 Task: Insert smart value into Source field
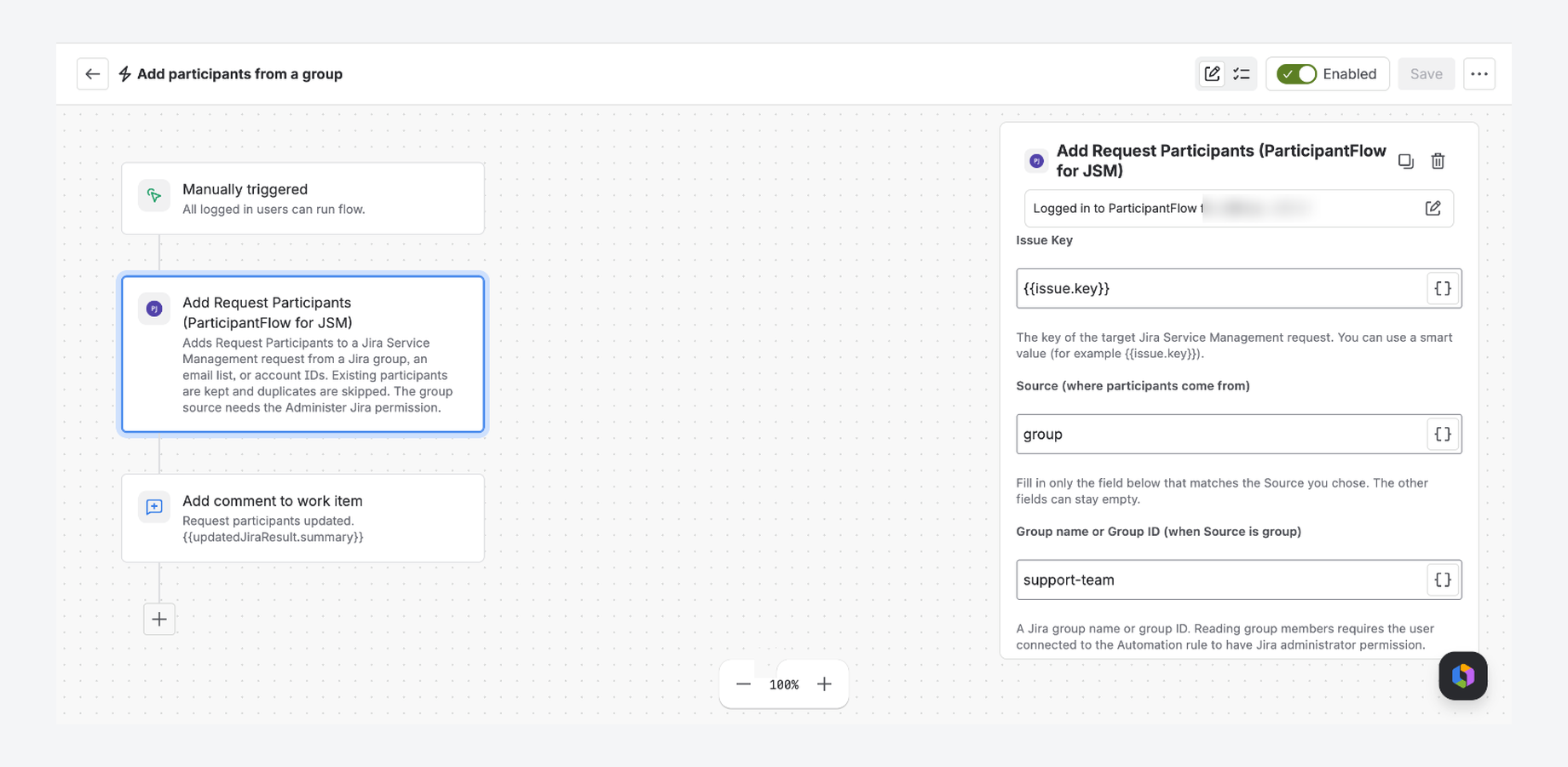click(x=1443, y=434)
